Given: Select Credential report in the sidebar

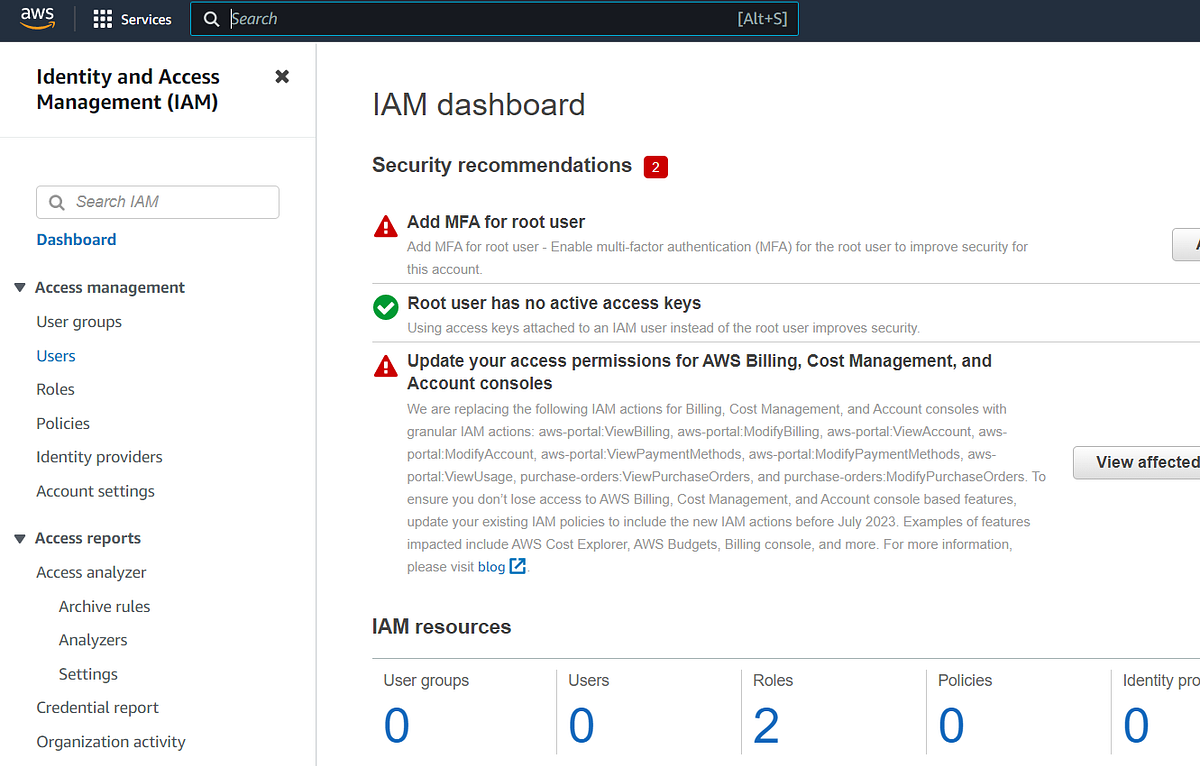Looking at the screenshot, I should [97, 707].
